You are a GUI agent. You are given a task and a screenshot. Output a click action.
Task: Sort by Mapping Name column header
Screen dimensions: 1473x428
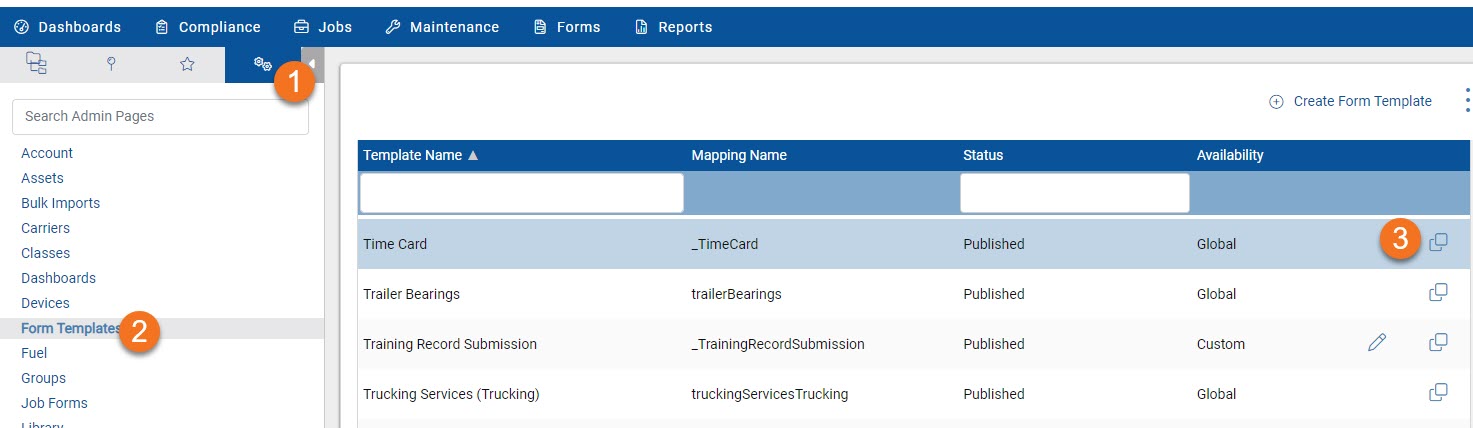pyautogui.click(x=739, y=155)
